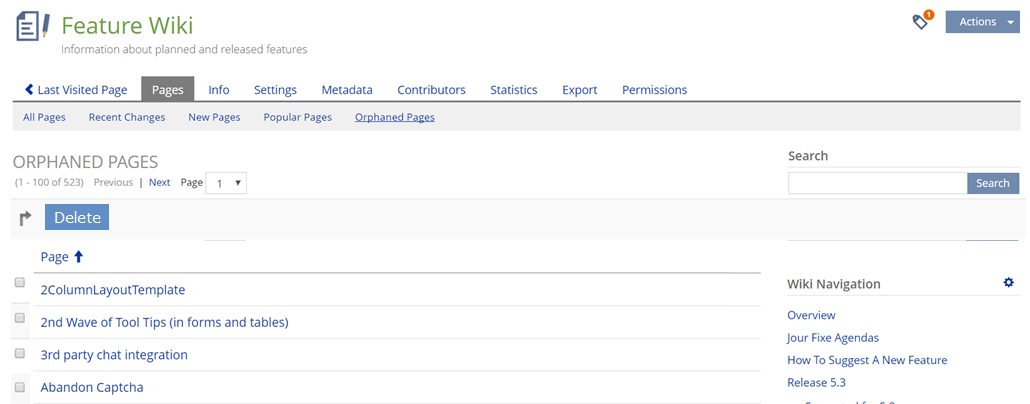Viewport: 1030px width, 404px height.
Task: Go to Next page of results
Action: [160, 183]
